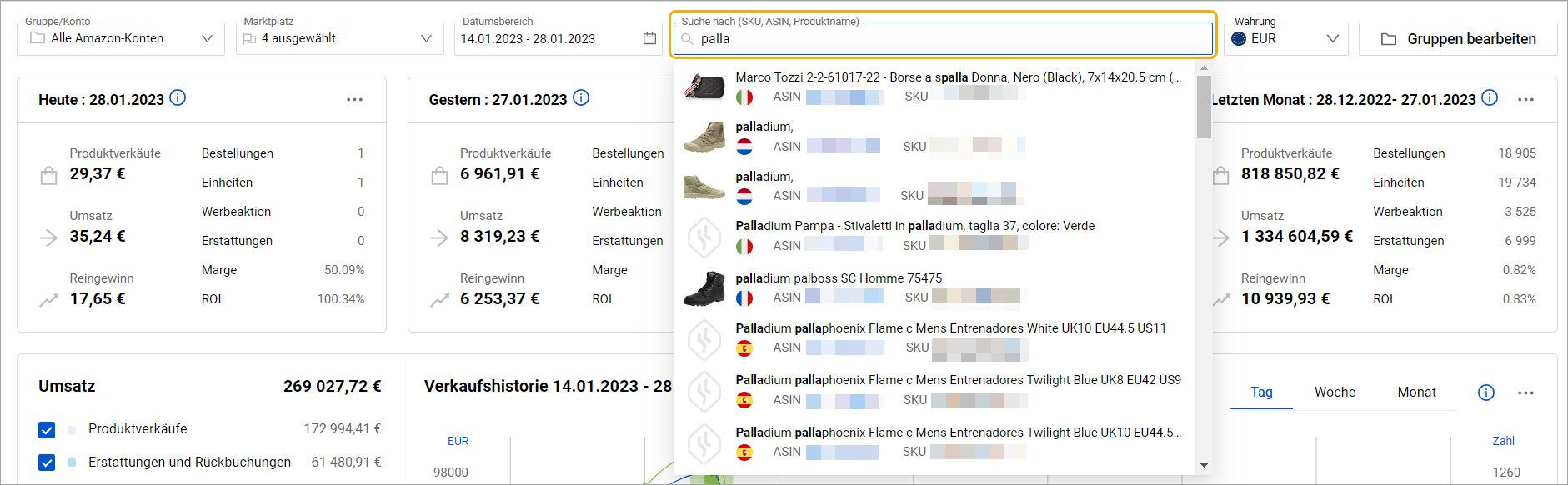Click the Erstattungen und Rückbuchungen teal swatch
The height and width of the screenshot is (485, 1568).
tap(72, 462)
